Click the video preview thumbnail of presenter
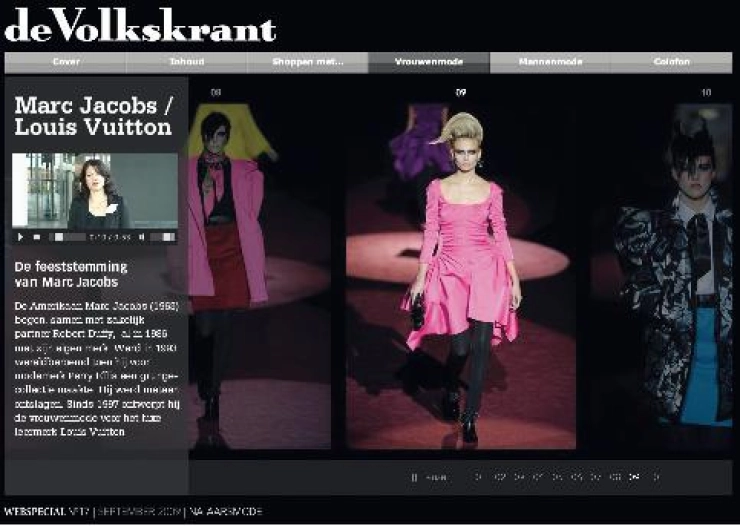Viewport: 740px width, 526px height. [95, 190]
